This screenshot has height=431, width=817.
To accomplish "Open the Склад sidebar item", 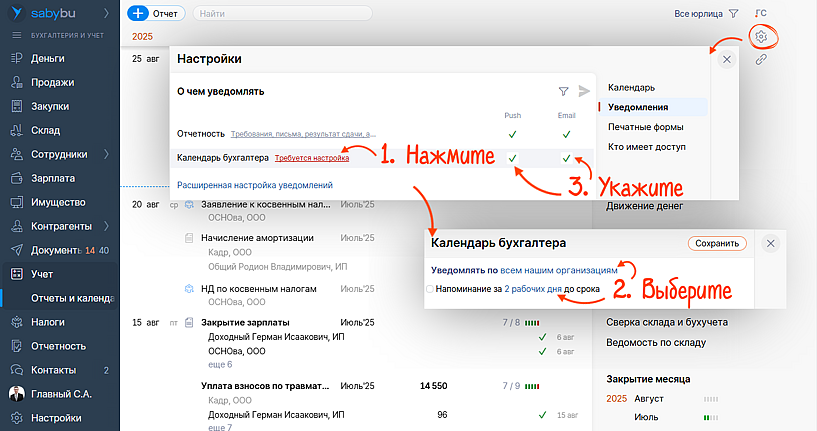I will click(46, 130).
